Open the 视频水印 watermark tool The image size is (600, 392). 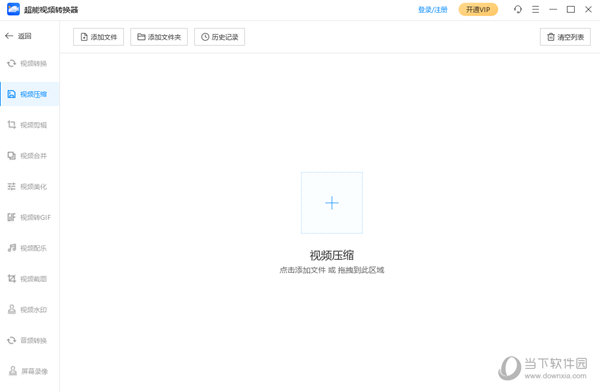coord(29,309)
